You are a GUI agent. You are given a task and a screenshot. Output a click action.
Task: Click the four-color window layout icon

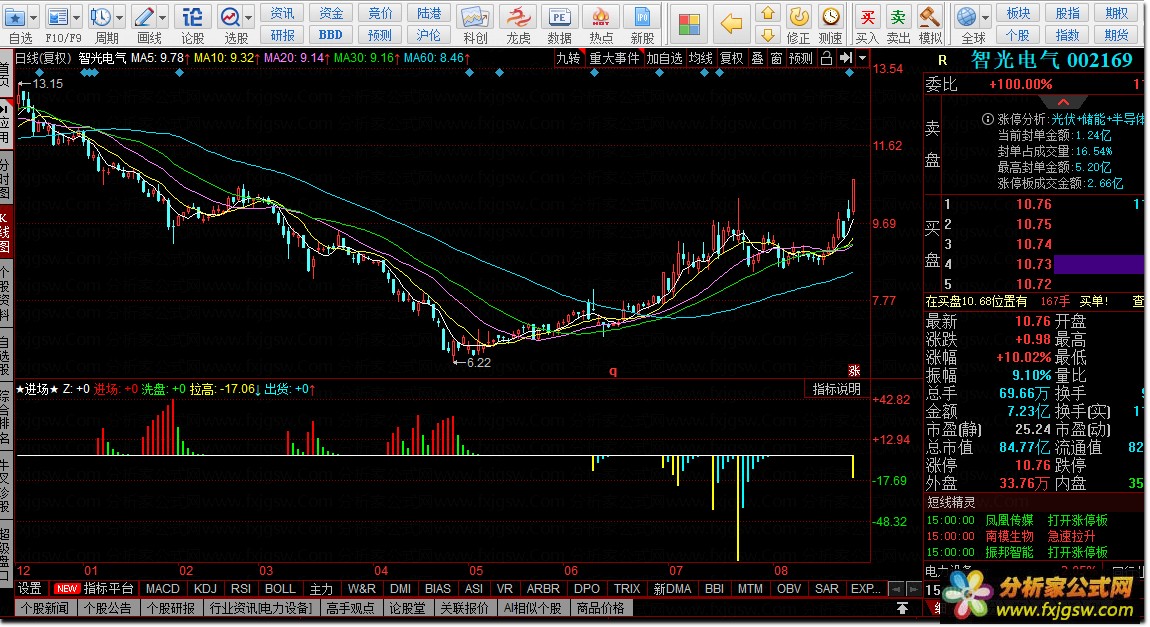(689, 24)
